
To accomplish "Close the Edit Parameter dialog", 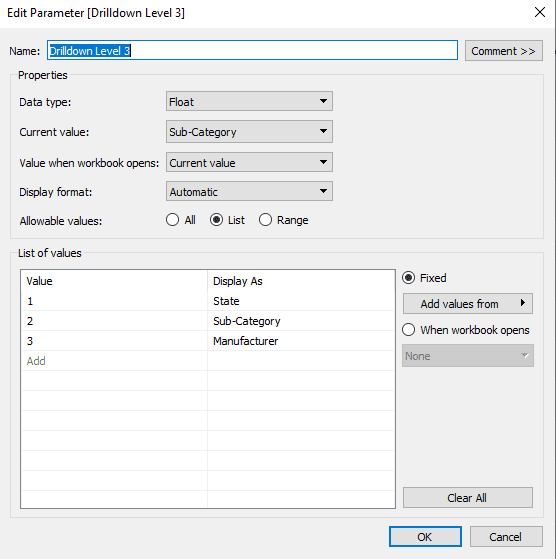I will [x=540, y=12].
